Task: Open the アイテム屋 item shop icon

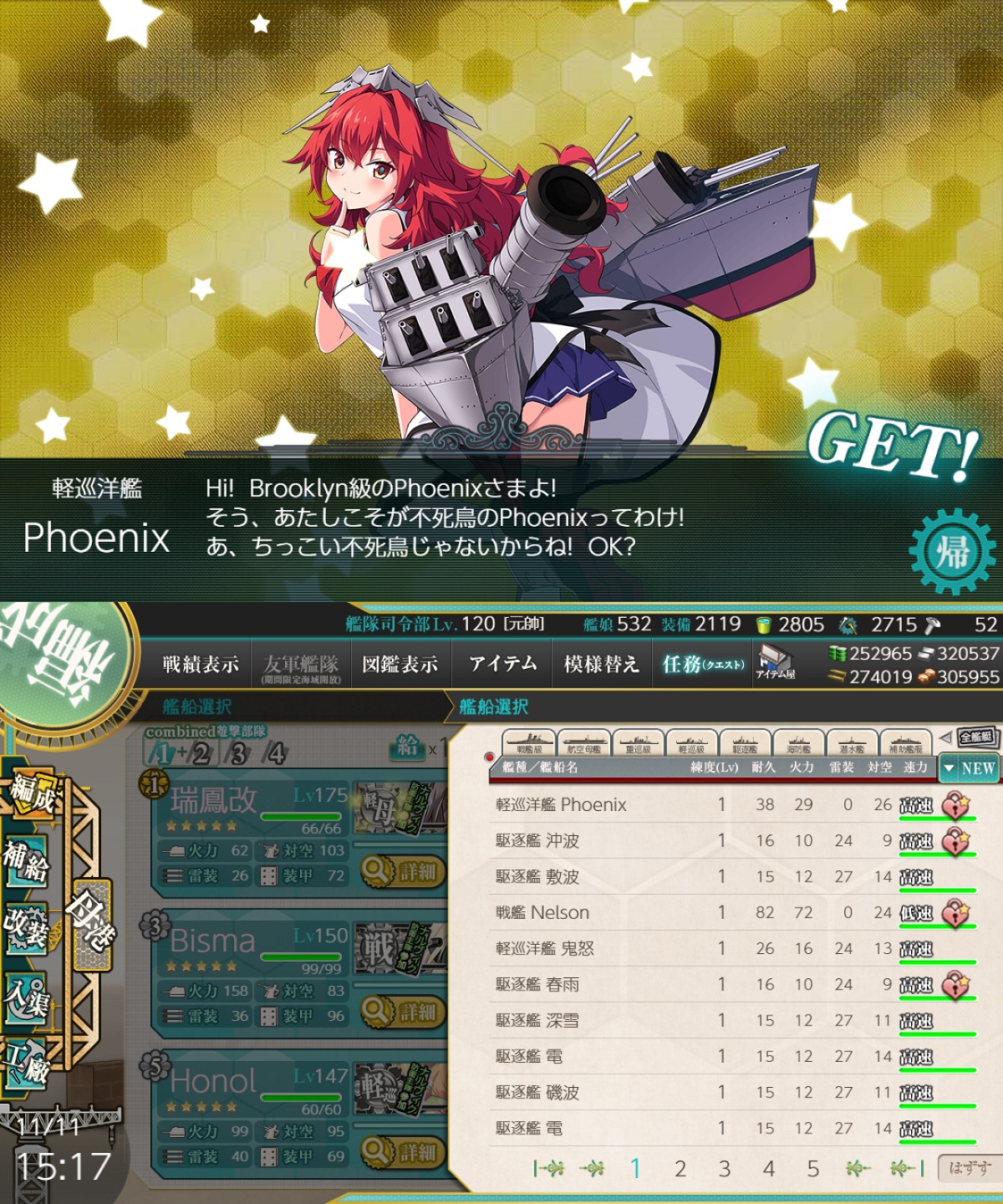Action: [775, 663]
